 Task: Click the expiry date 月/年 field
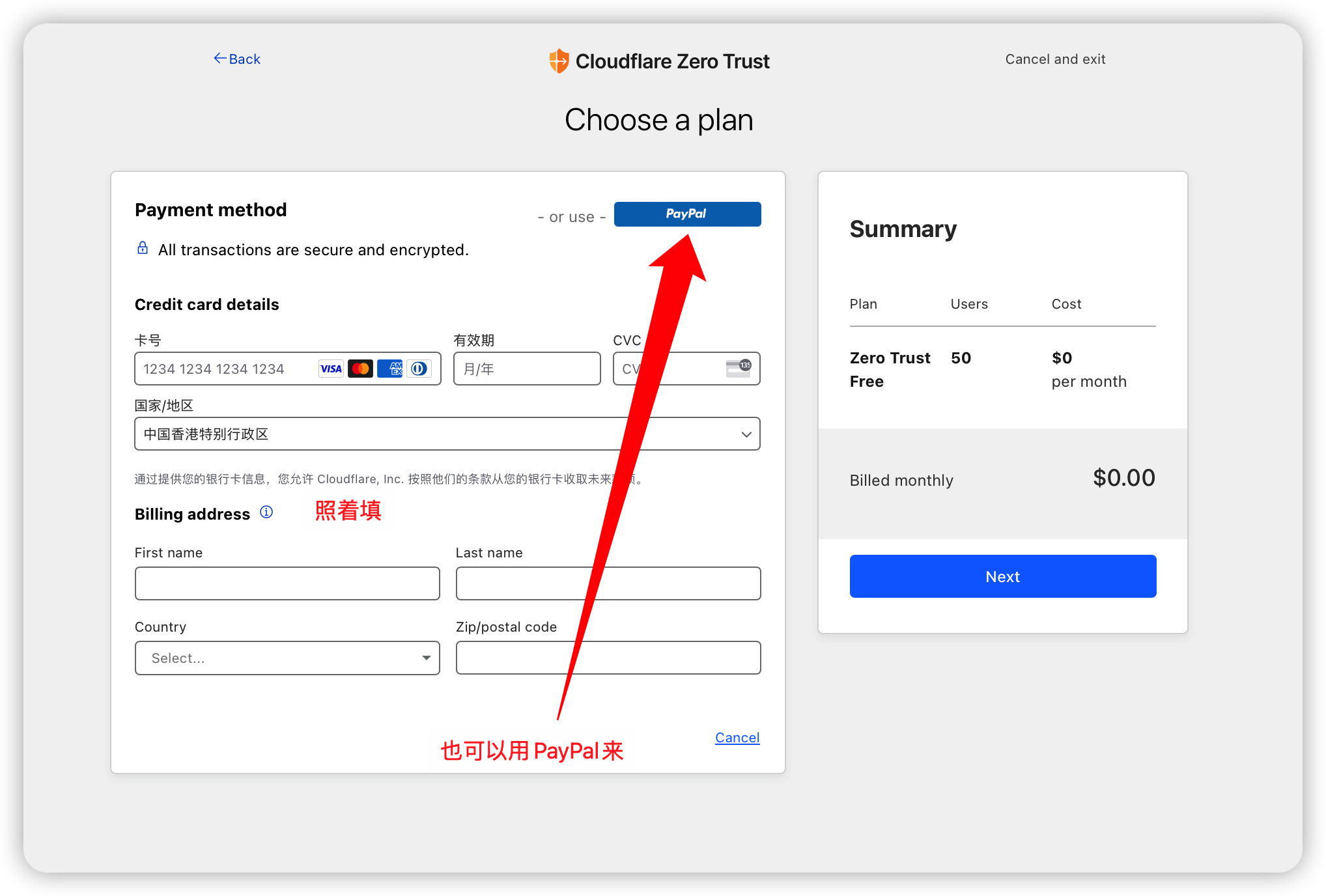(x=526, y=369)
